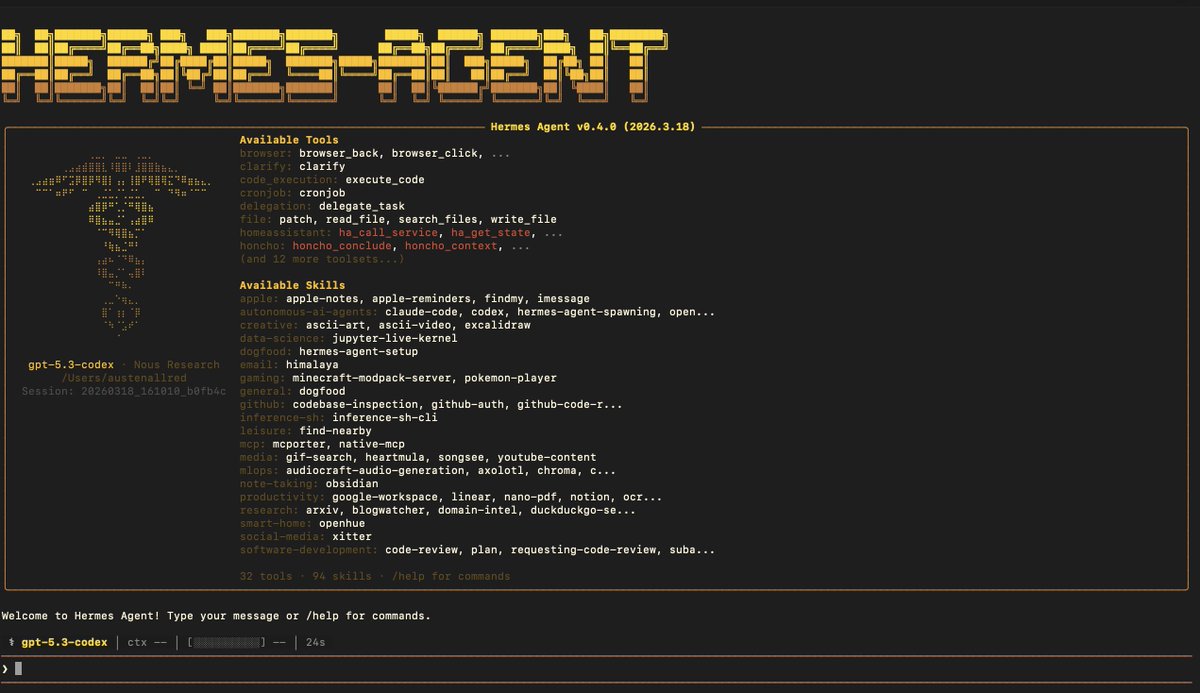Screen dimensions: 1200x693
Task: Select the "Available Skills" heading
Action: (292, 285)
